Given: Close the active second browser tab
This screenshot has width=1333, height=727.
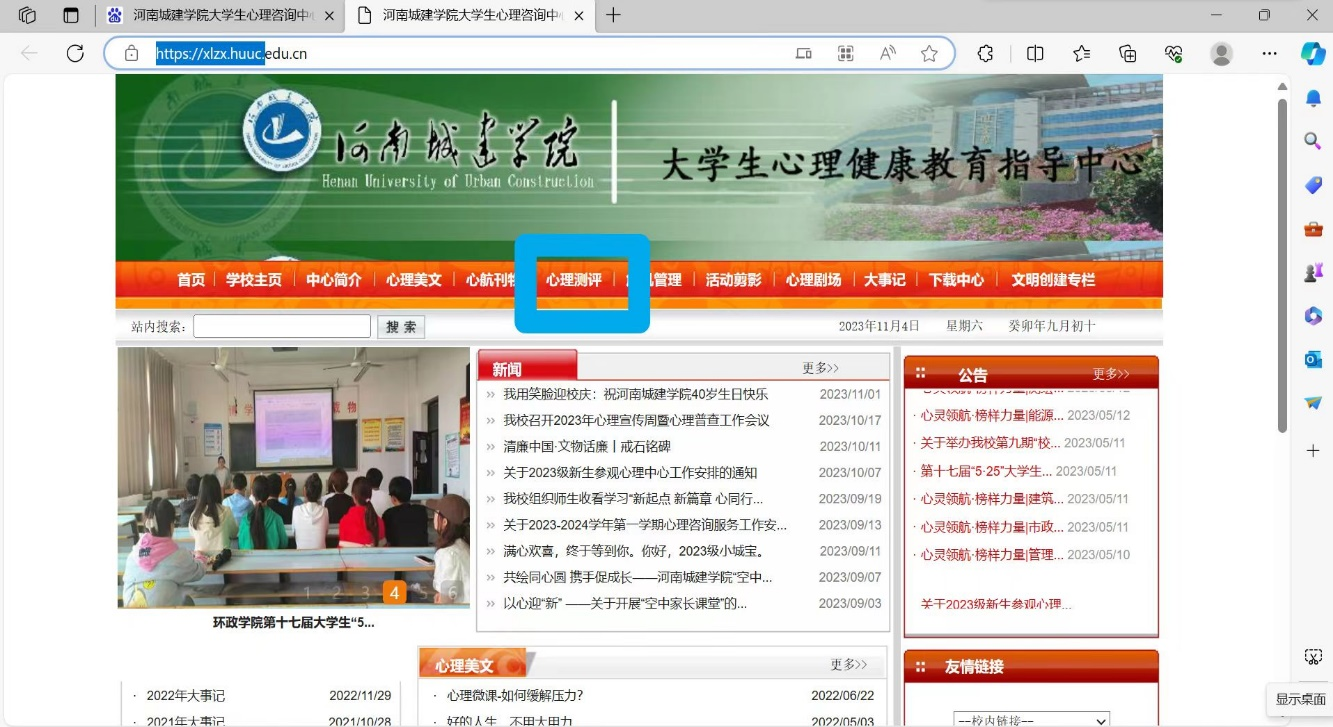Looking at the screenshot, I should point(579,15).
